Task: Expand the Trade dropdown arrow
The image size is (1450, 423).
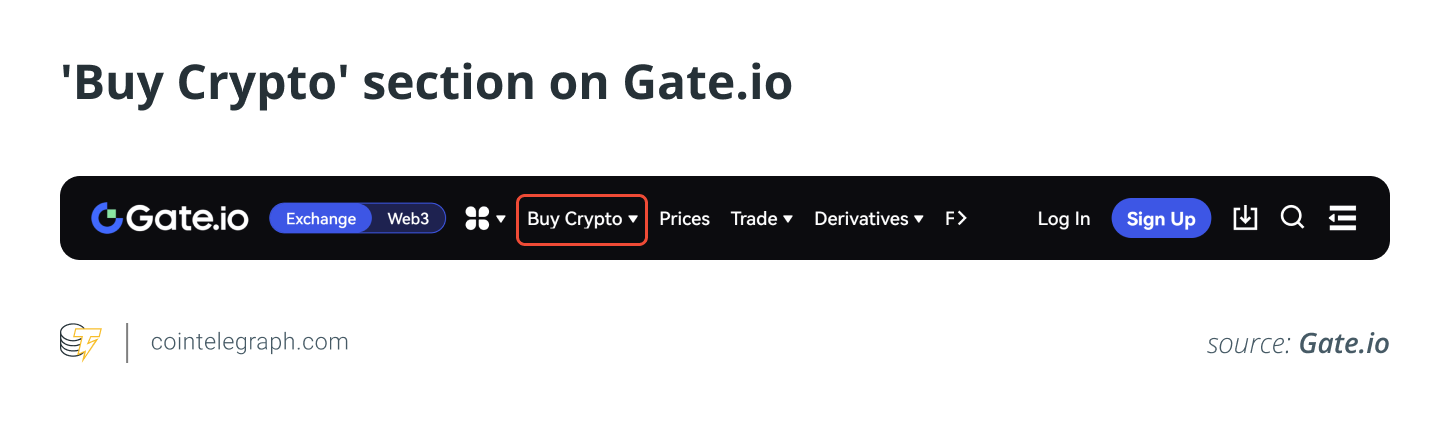Action: (x=788, y=219)
